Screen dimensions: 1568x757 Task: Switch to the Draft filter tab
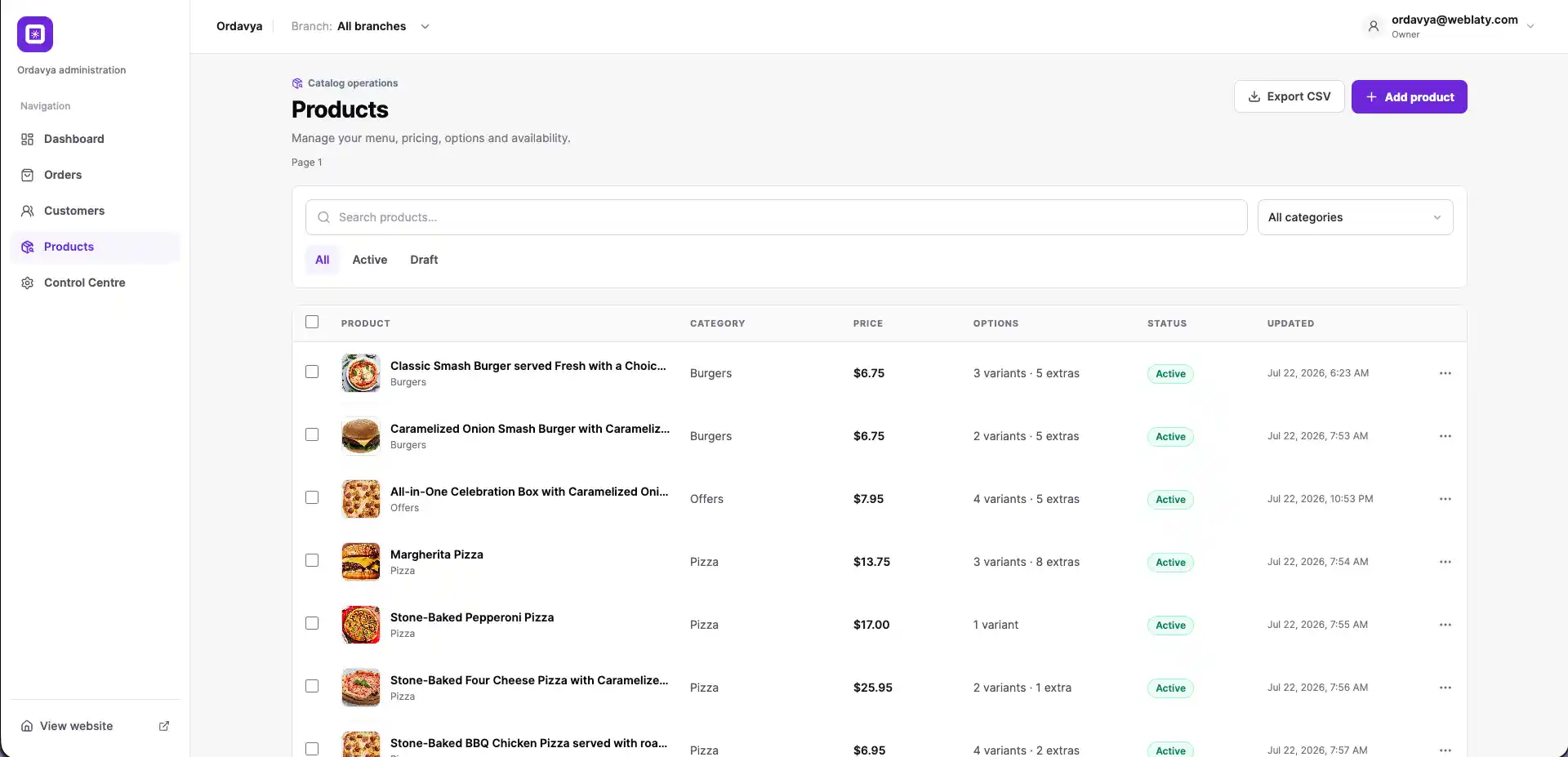(x=424, y=260)
